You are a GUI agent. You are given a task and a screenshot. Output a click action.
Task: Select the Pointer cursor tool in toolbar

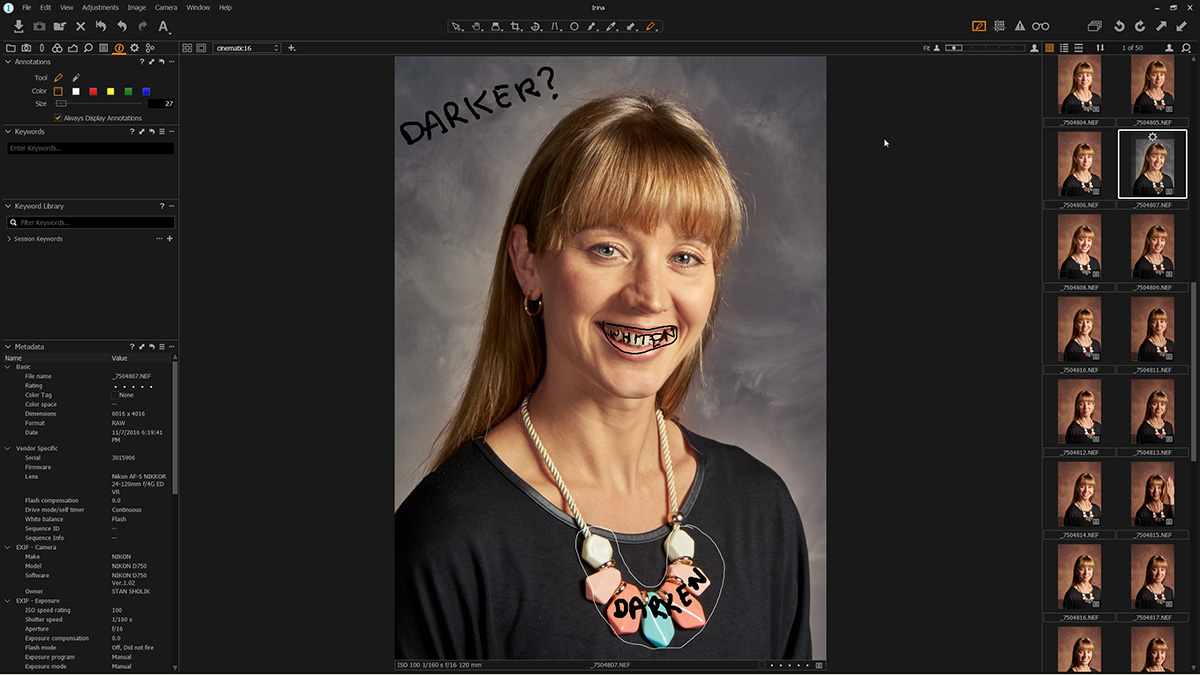pyautogui.click(x=457, y=26)
